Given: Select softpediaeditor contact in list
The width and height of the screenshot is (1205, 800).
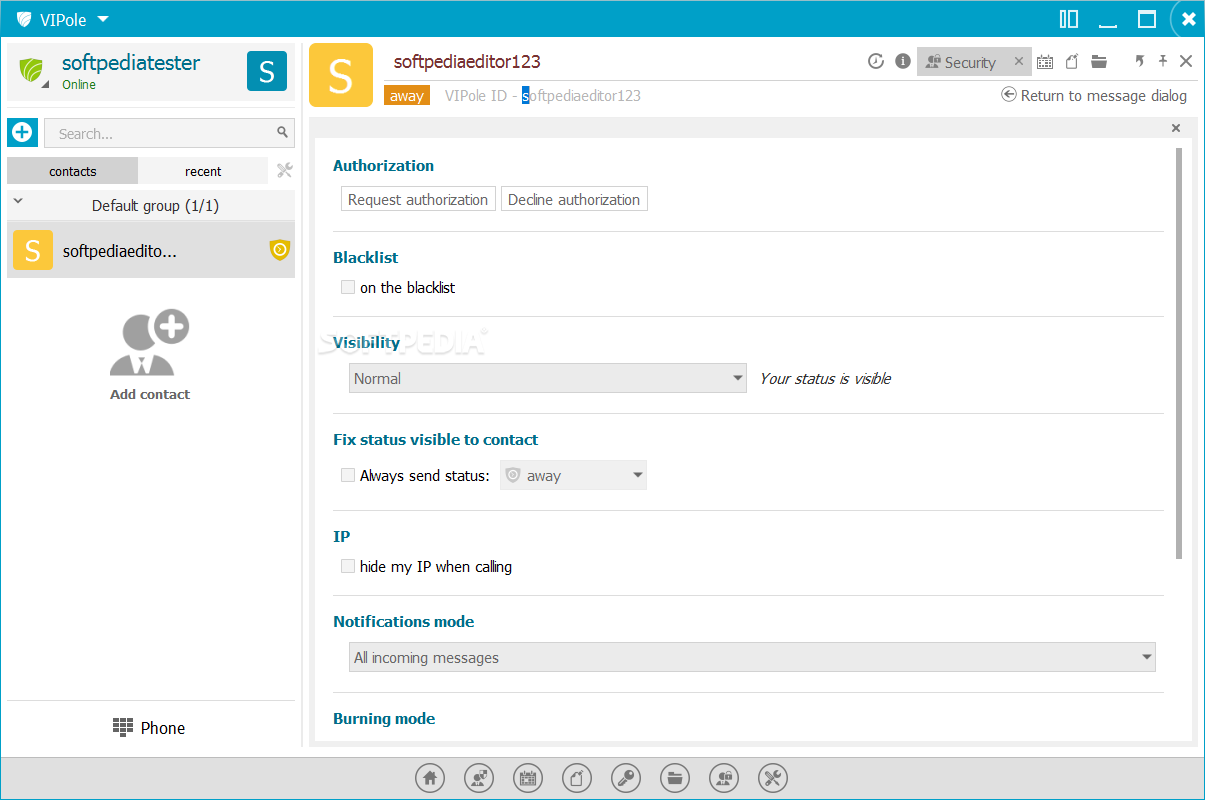Looking at the screenshot, I should 151,250.
